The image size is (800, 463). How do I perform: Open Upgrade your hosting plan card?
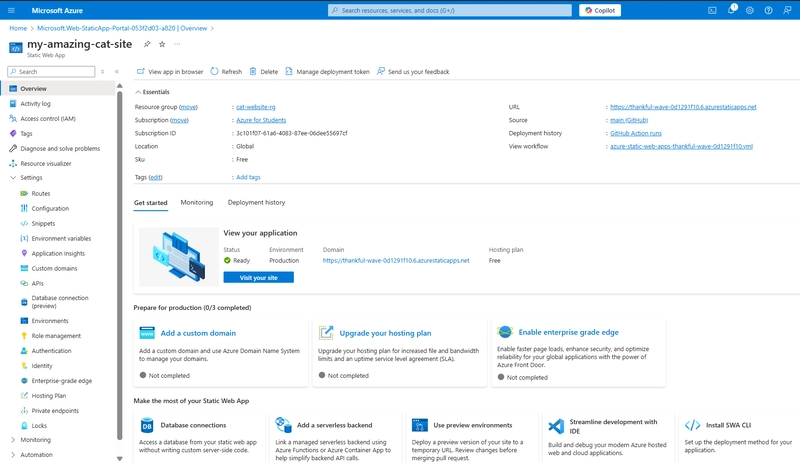(x=399, y=353)
